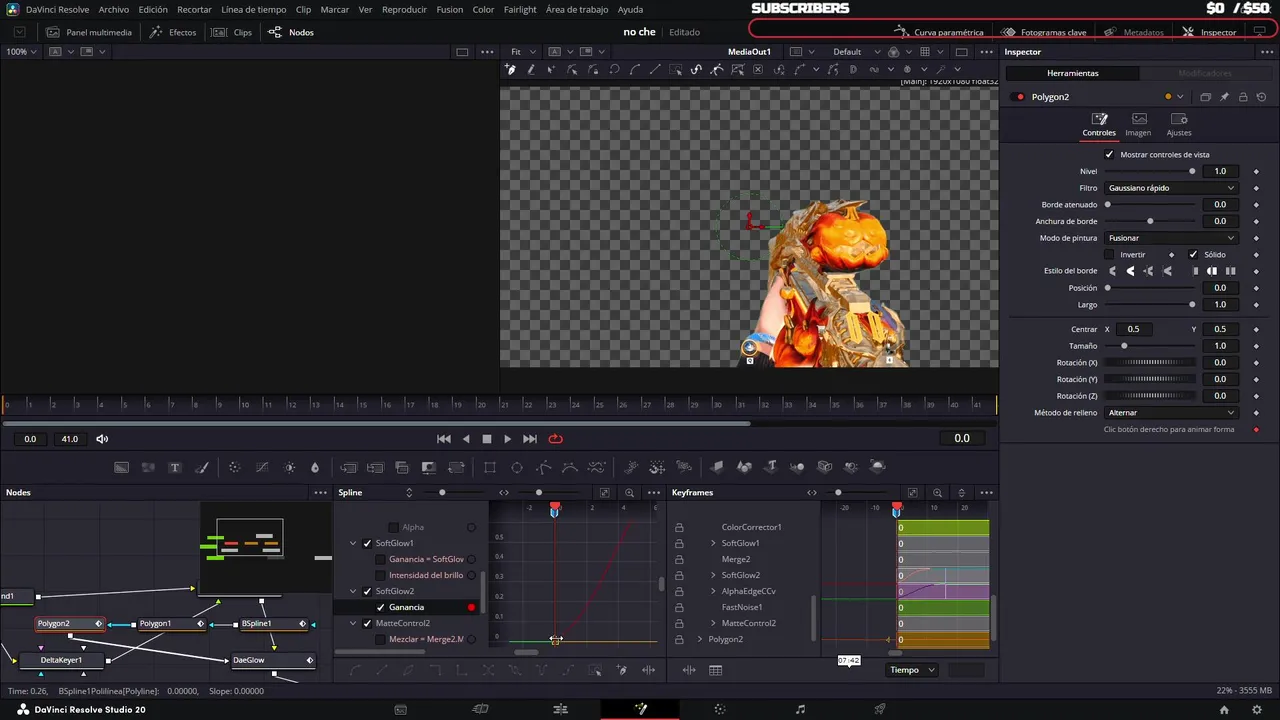Uncheck the Sólido checkbox
Image resolution: width=1280 pixels, height=720 pixels.
click(x=1193, y=255)
